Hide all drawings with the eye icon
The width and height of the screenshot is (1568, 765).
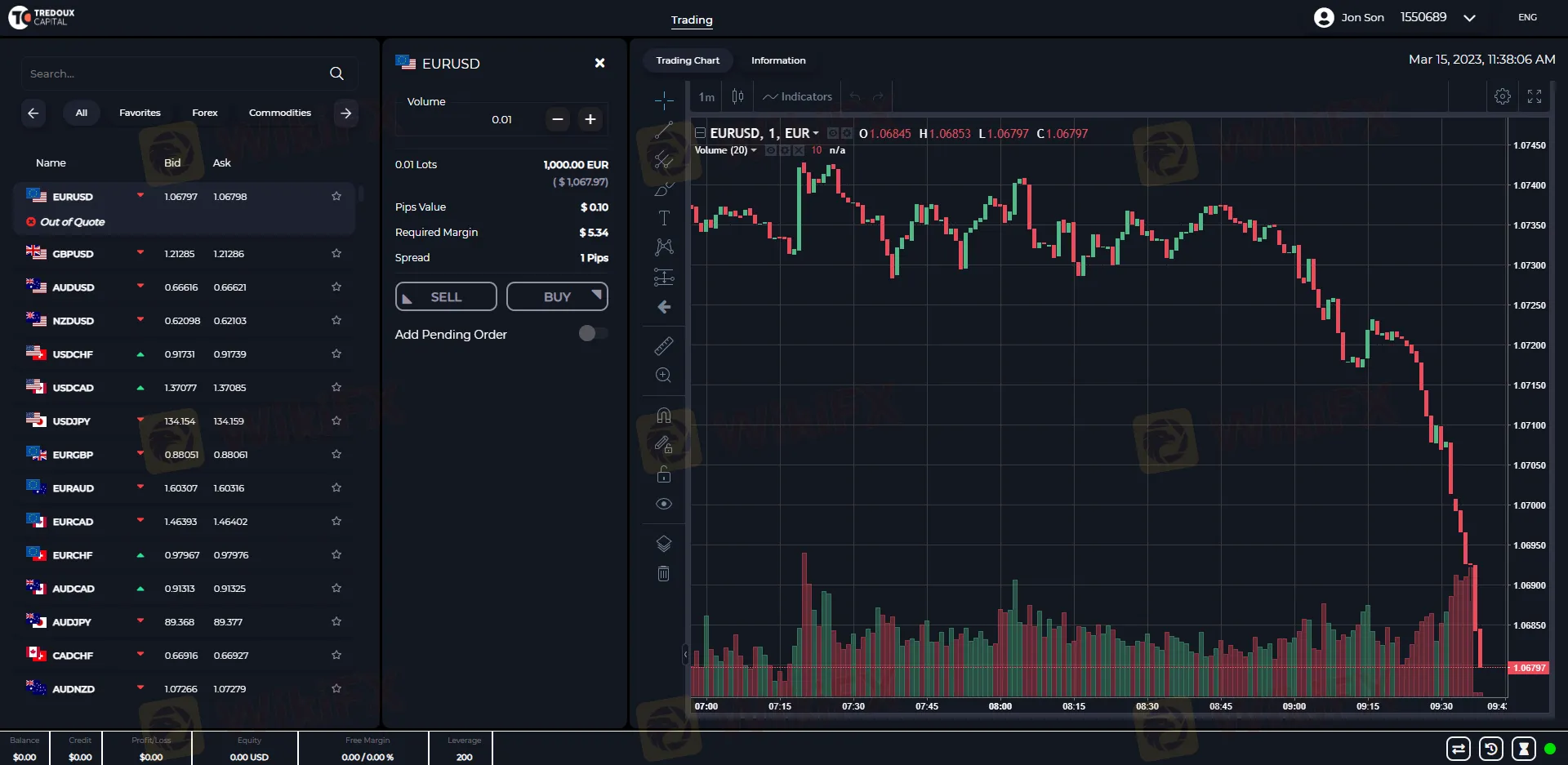tap(664, 504)
